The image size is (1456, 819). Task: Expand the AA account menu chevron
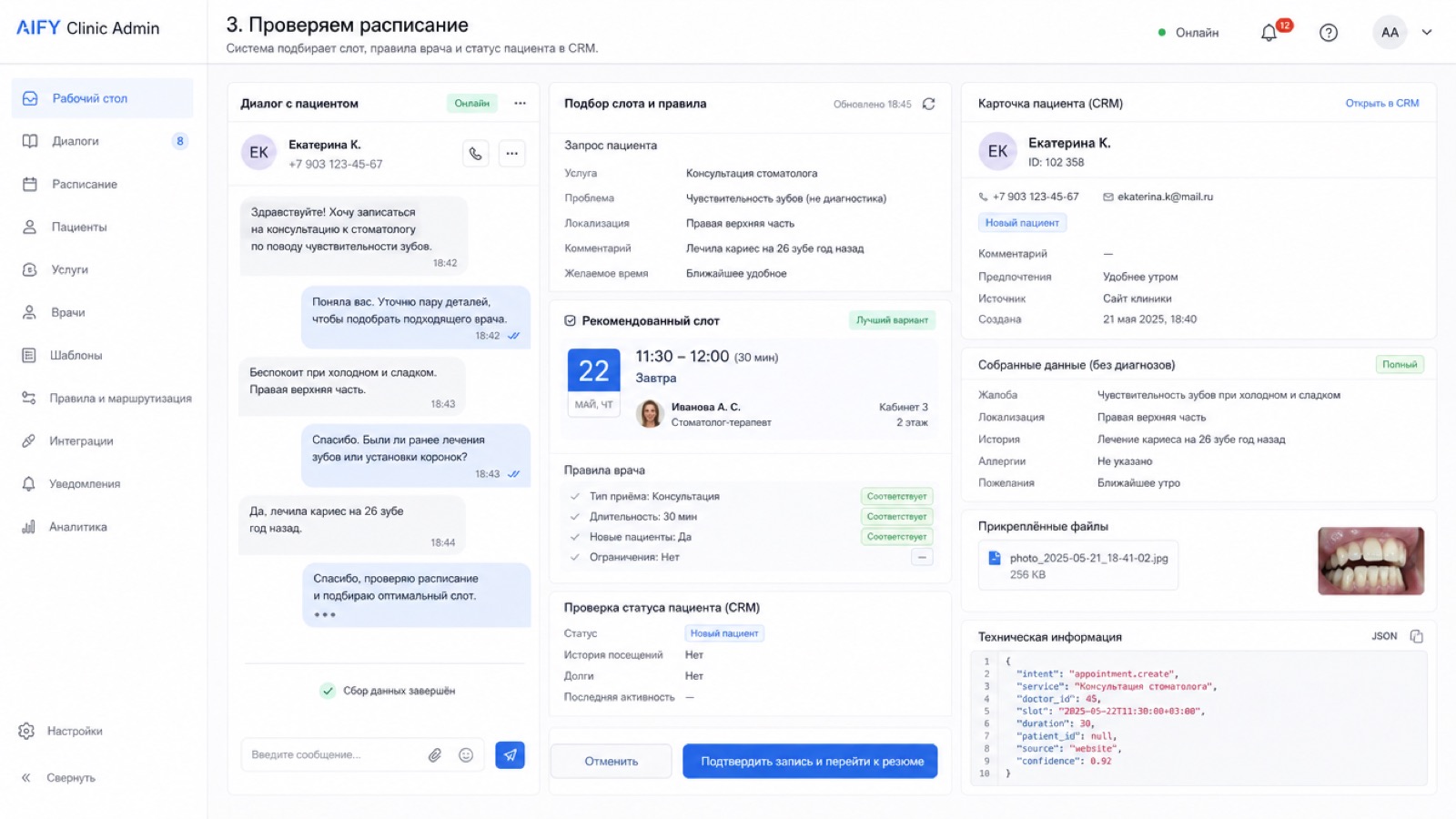(x=1427, y=33)
